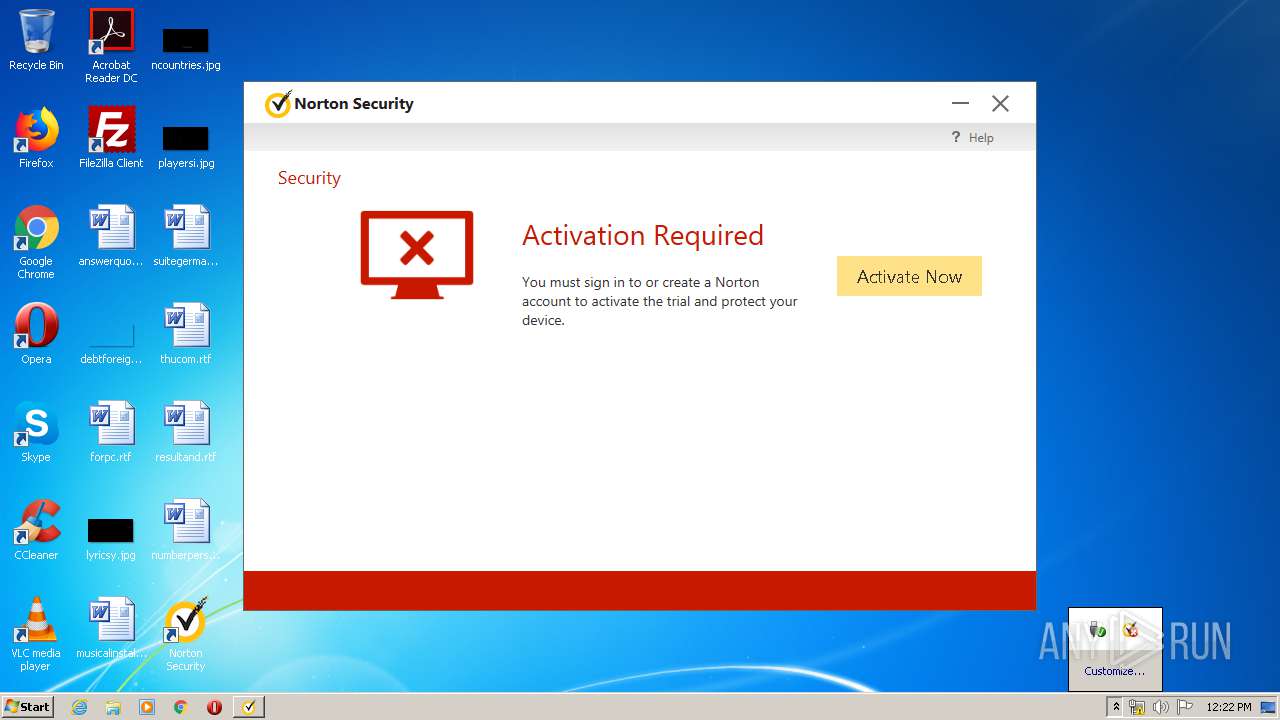
Task: Click the show desktop button
Action: coord(1269,707)
